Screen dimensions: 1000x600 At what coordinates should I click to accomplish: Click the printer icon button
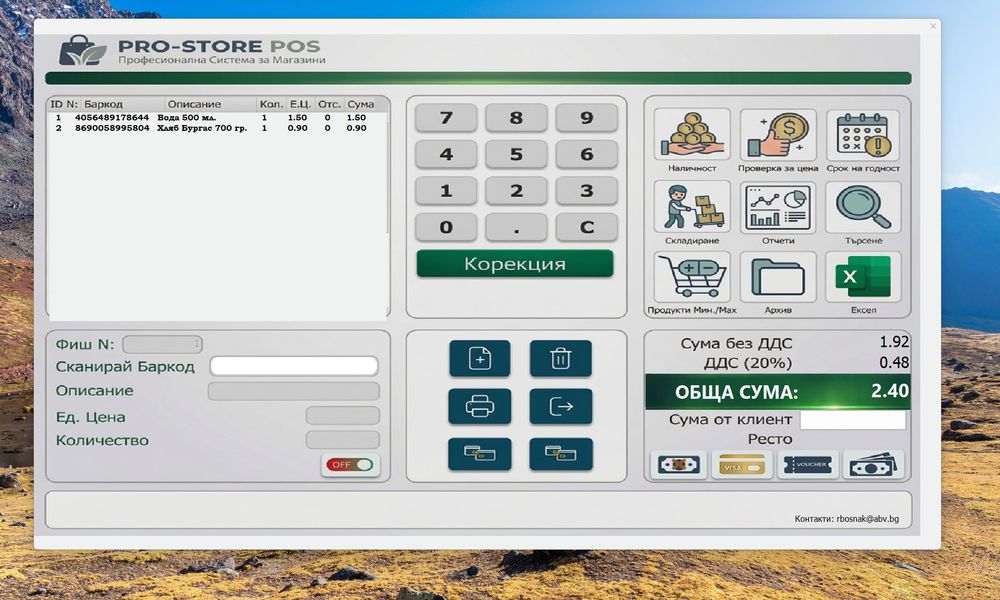480,406
